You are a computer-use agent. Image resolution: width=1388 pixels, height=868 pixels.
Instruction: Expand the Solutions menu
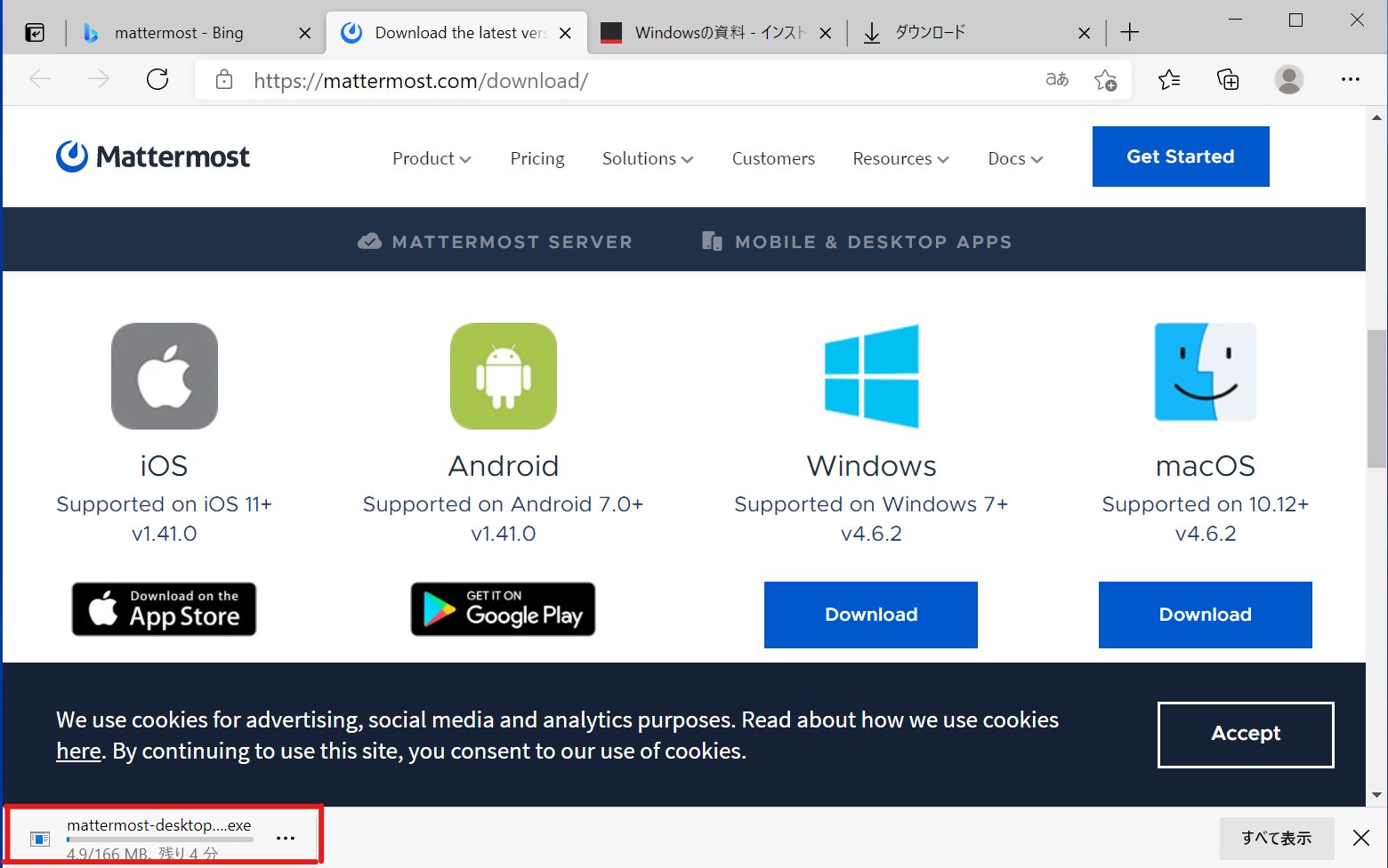click(x=648, y=158)
